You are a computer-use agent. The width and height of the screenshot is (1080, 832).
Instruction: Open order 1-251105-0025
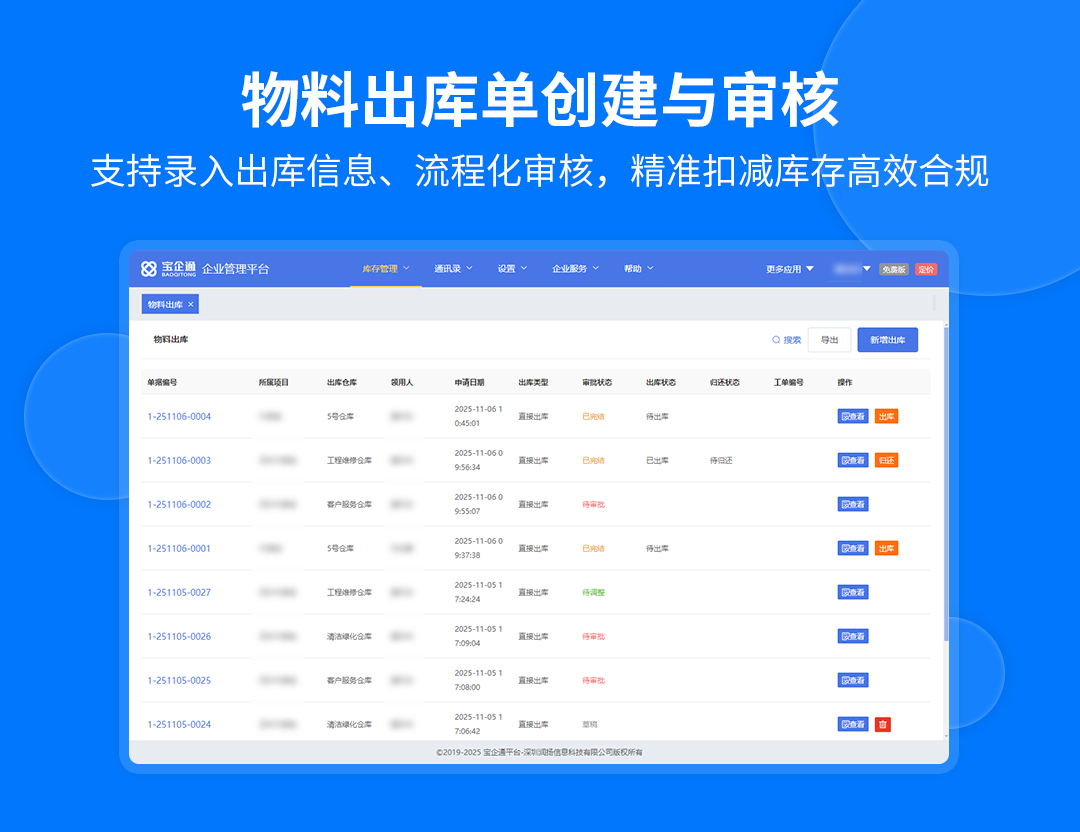click(x=179, y=681)
